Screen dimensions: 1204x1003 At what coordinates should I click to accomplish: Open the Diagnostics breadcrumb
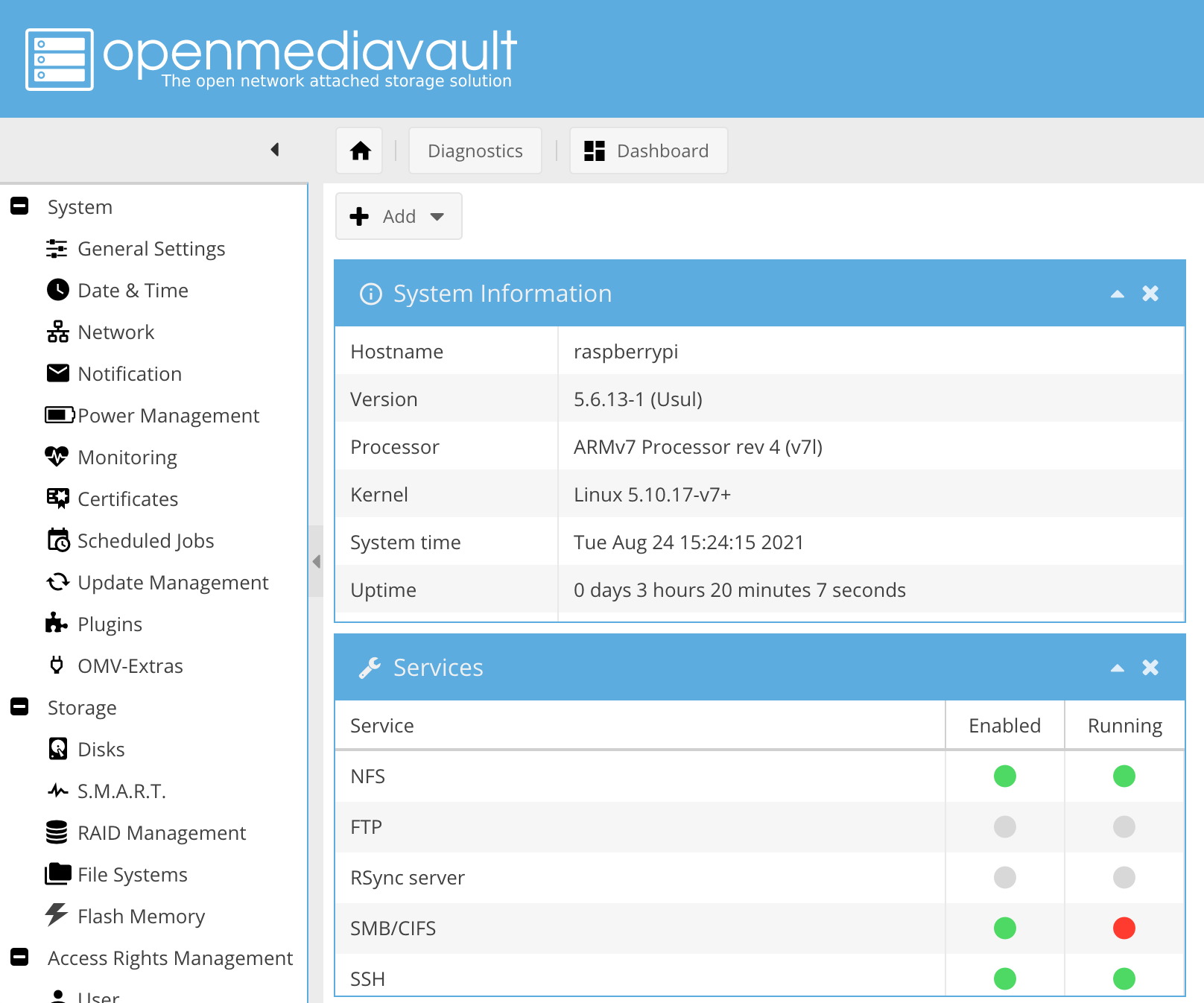pos(475,151)
